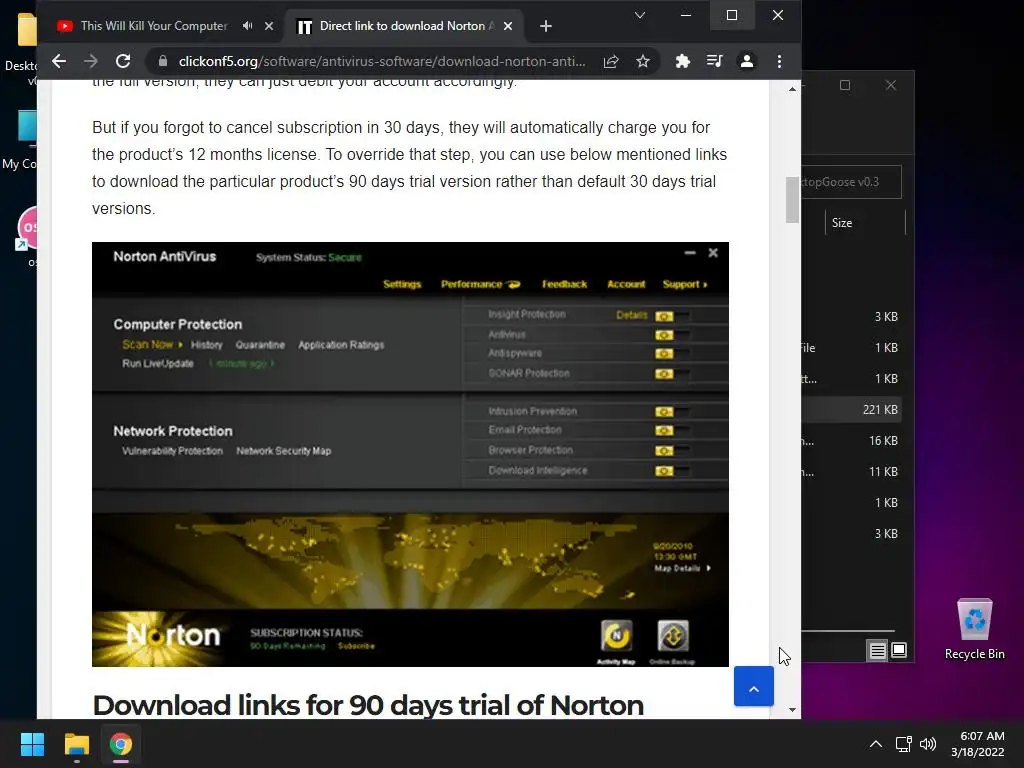
Task: Click the page scrollbar up arrow
Action: [x=792, y=89]
